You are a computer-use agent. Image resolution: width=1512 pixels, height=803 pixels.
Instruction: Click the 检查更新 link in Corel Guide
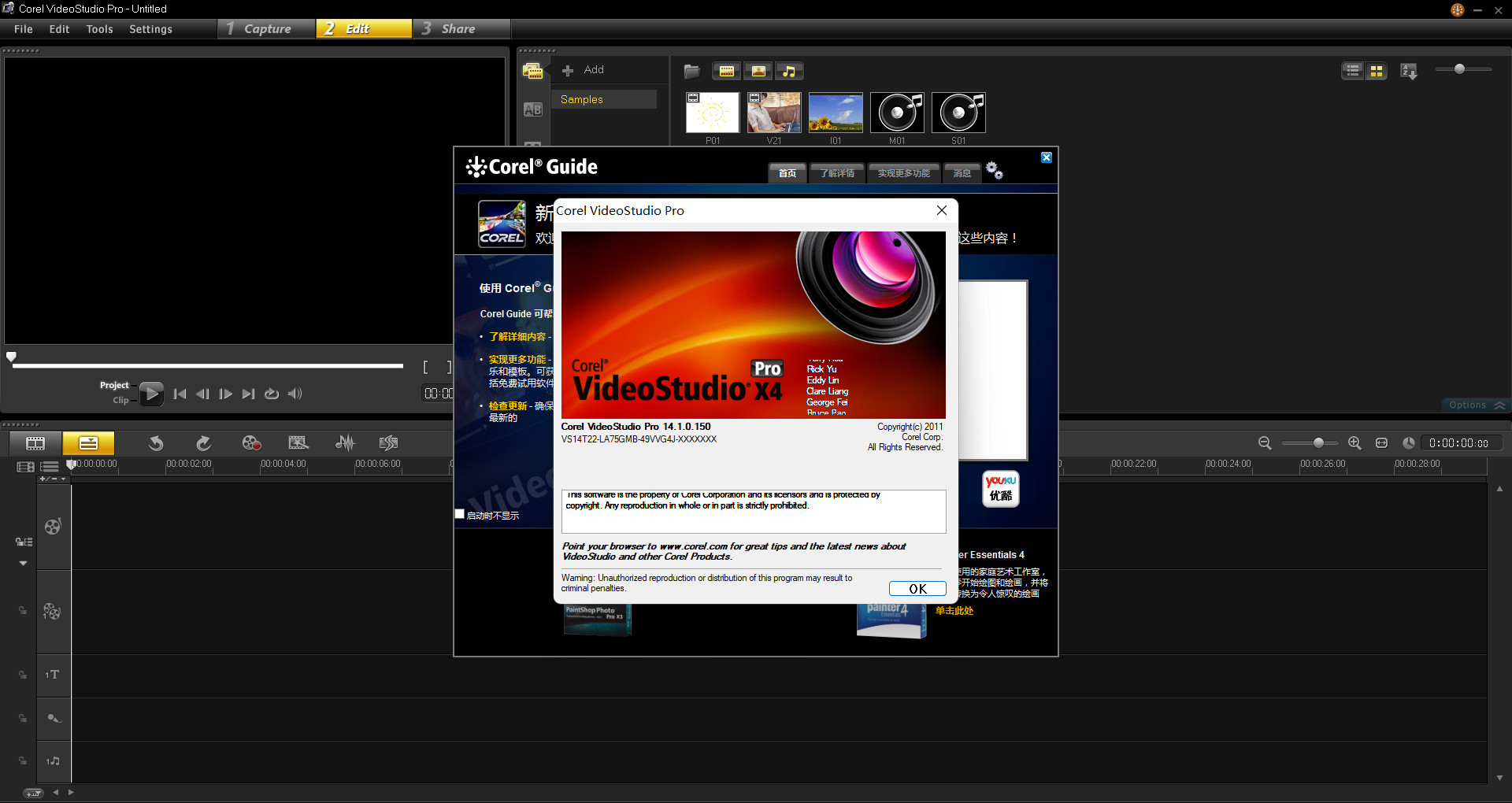(x=508, y=406)
